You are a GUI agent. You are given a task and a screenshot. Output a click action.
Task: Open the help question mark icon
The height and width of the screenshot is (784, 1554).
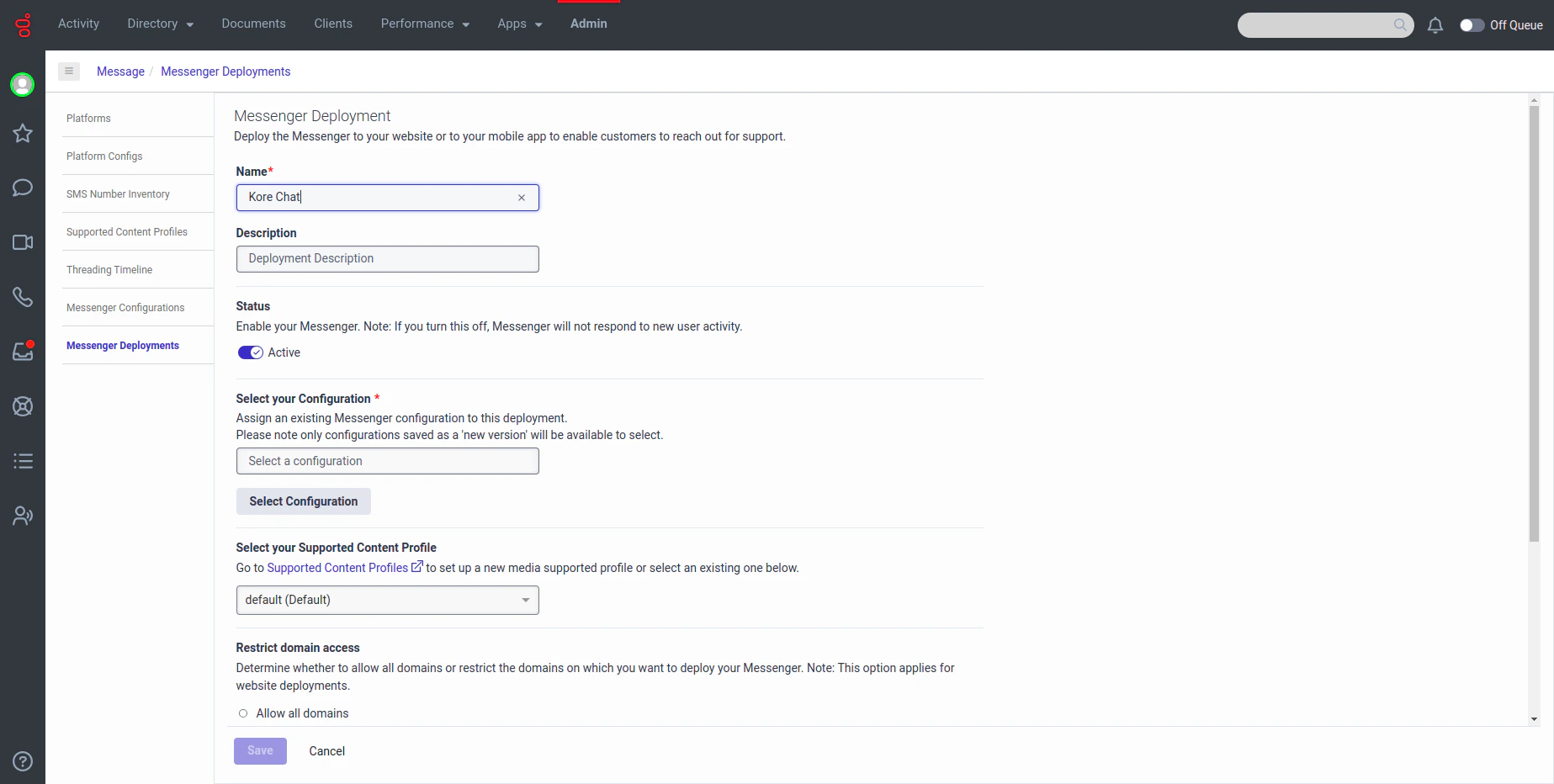23,761
